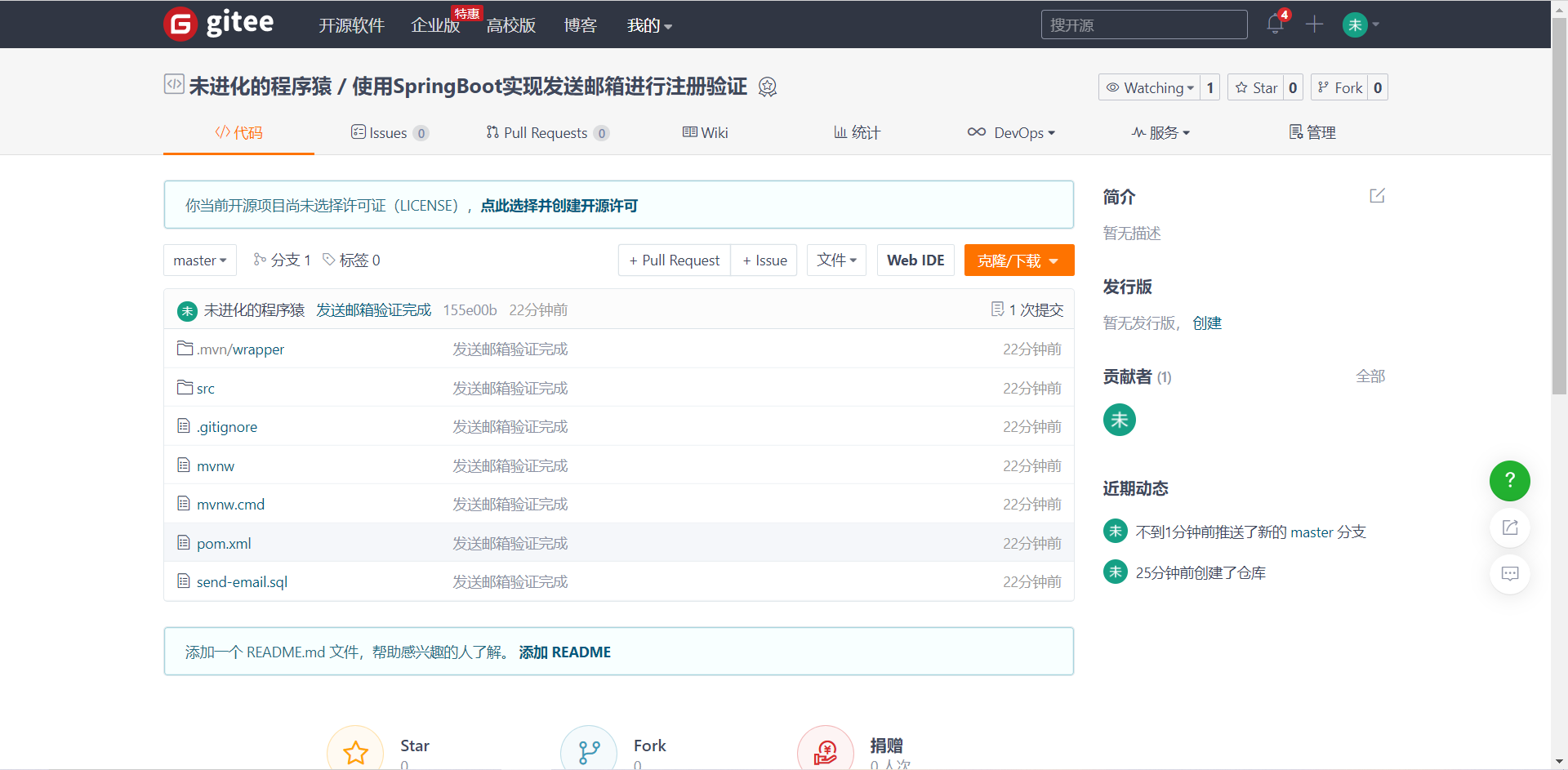Click avatar beside 推送了新的 master 分支 activity
1568x770 pixels.
pos(1116,531)
